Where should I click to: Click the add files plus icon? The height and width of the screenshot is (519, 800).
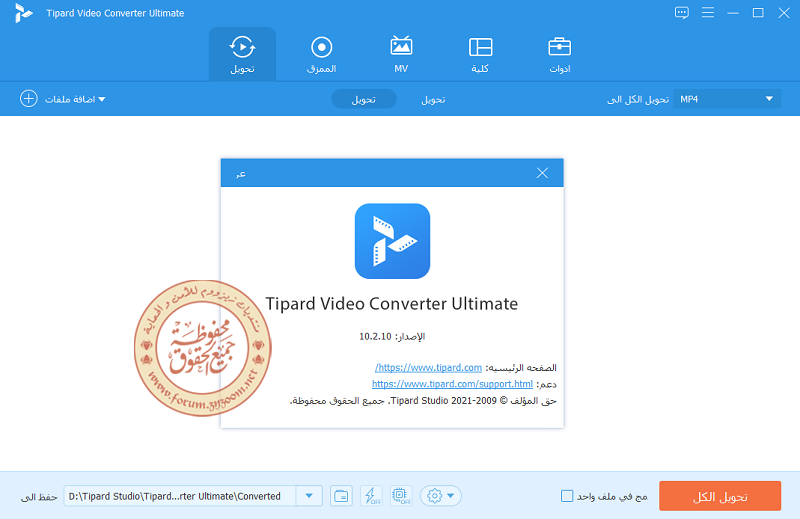pos(29,98)
